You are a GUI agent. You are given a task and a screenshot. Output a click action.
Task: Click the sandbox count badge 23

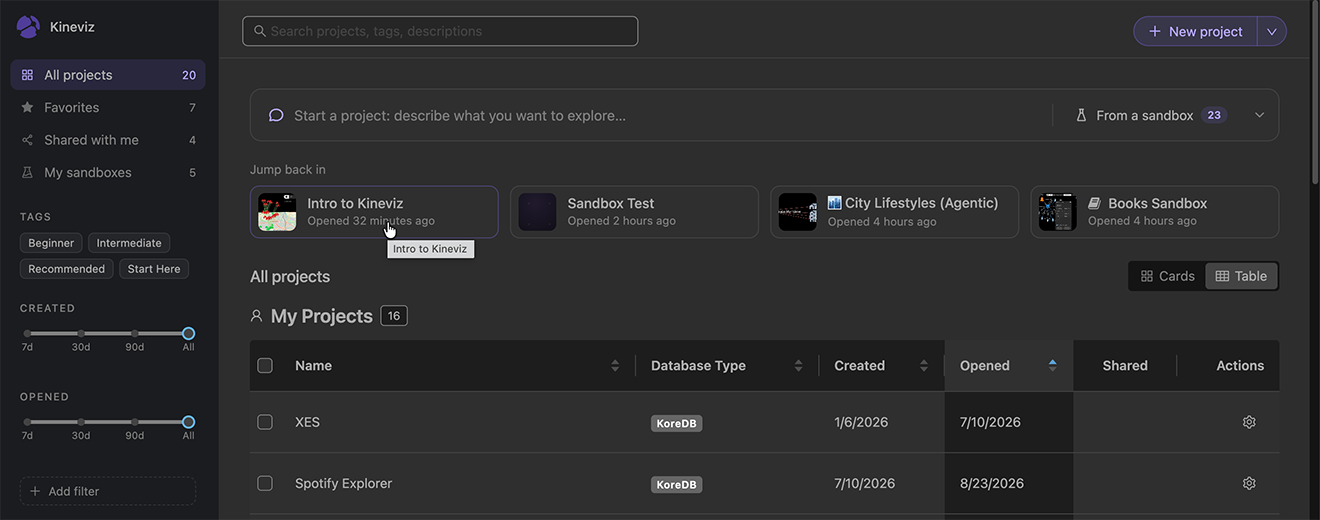(x=1214, y=115)
